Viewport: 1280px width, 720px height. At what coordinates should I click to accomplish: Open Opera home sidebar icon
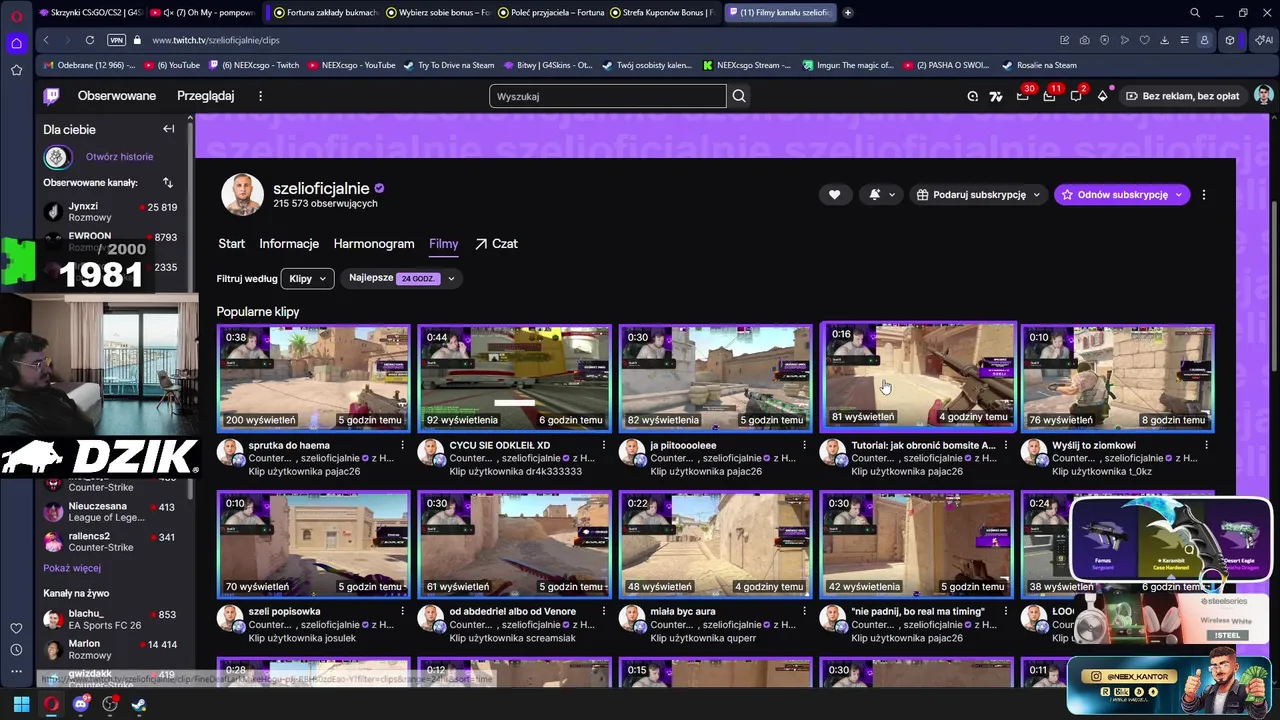(16, 43)
